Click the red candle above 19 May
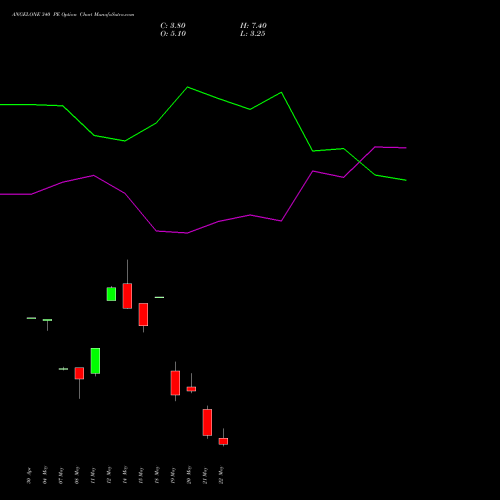This screenshot has width=500, height=500. point(175,383)
